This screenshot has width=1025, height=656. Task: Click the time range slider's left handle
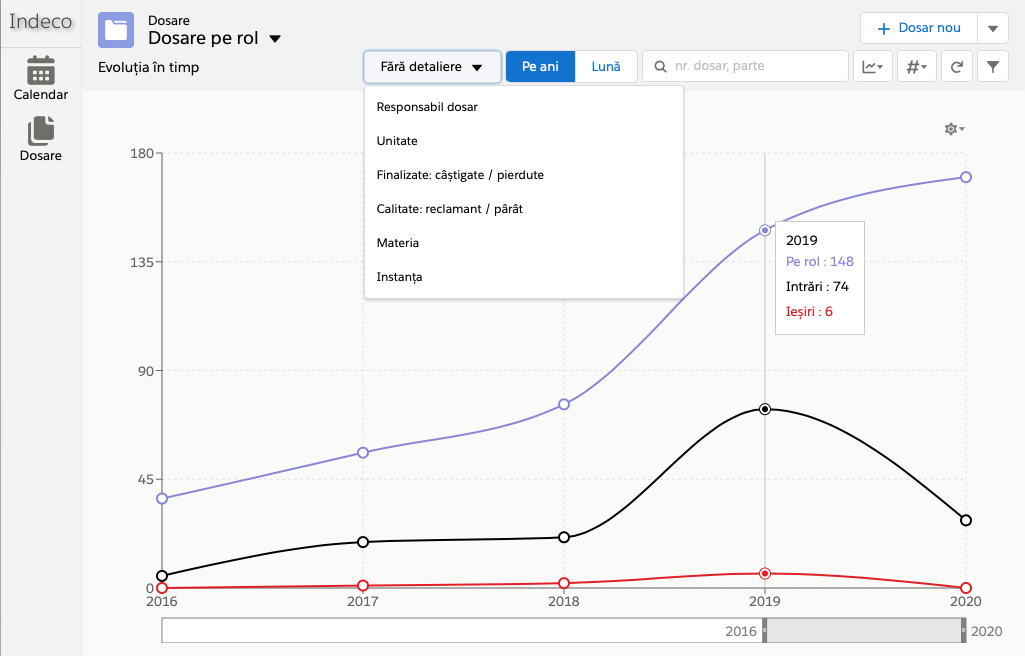(765, 631)
